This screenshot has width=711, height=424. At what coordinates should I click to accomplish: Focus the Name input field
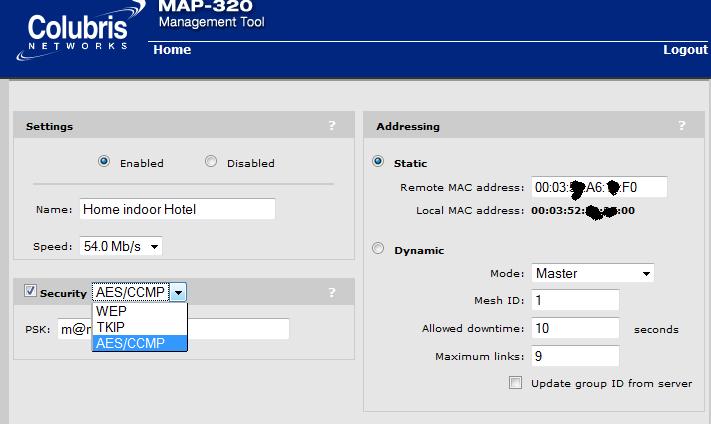(x=177, y=209)
